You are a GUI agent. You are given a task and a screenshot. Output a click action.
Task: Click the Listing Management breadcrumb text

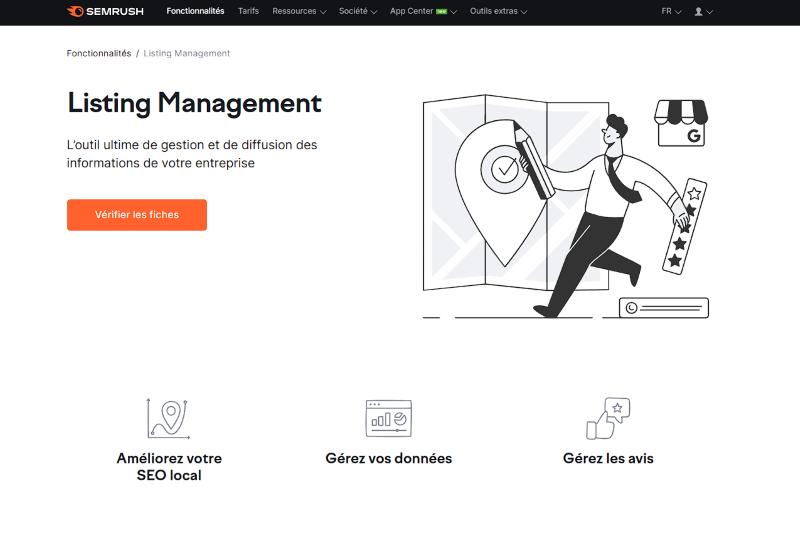[187, 53]
